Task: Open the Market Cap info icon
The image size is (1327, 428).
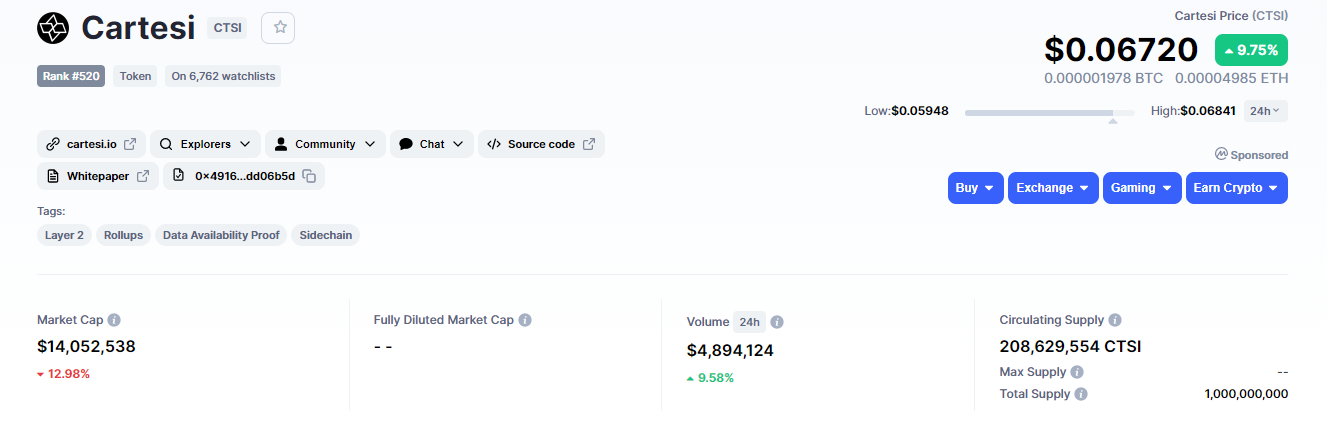Action: (x=114, y=320)
